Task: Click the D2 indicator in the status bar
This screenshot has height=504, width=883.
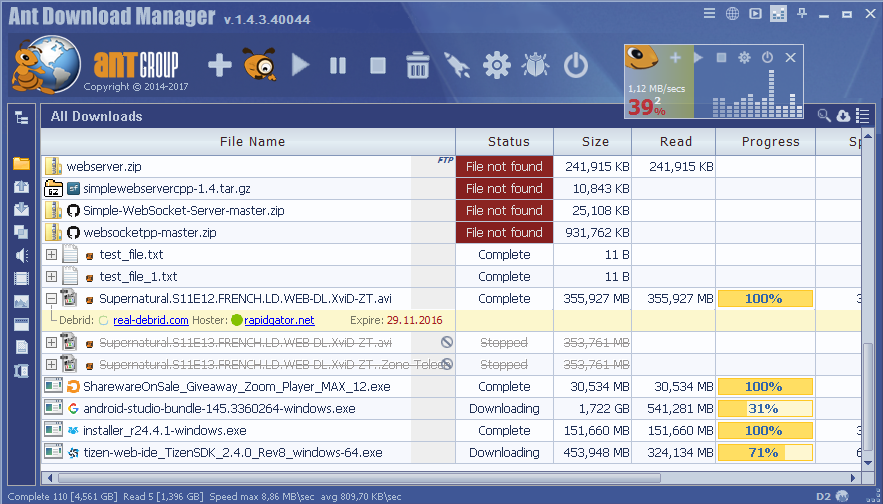Action: [823, 497]
